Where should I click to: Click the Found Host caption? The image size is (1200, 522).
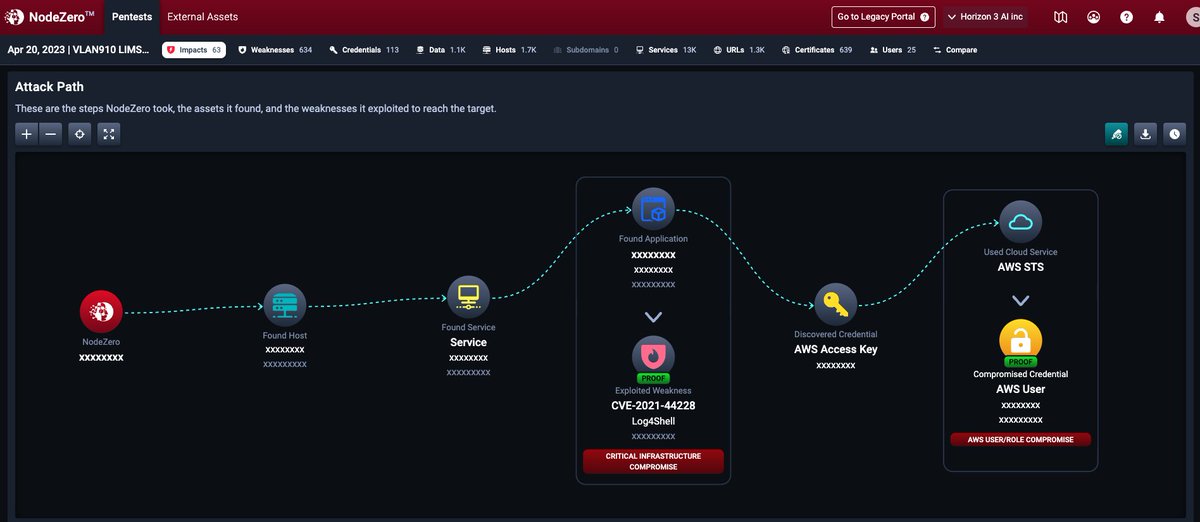coord(285,336)
